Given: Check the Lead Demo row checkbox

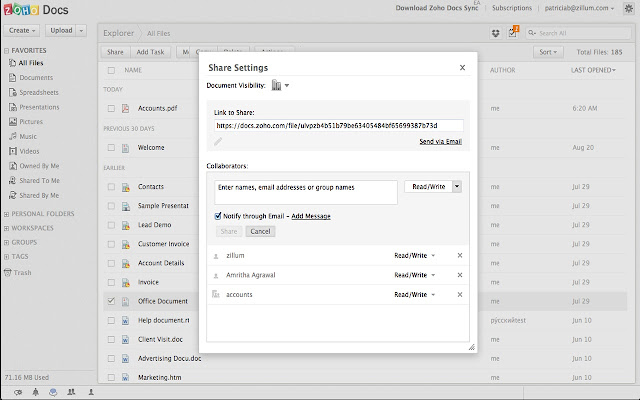Looking at the screenshot, I should click(x=111, y=225).
